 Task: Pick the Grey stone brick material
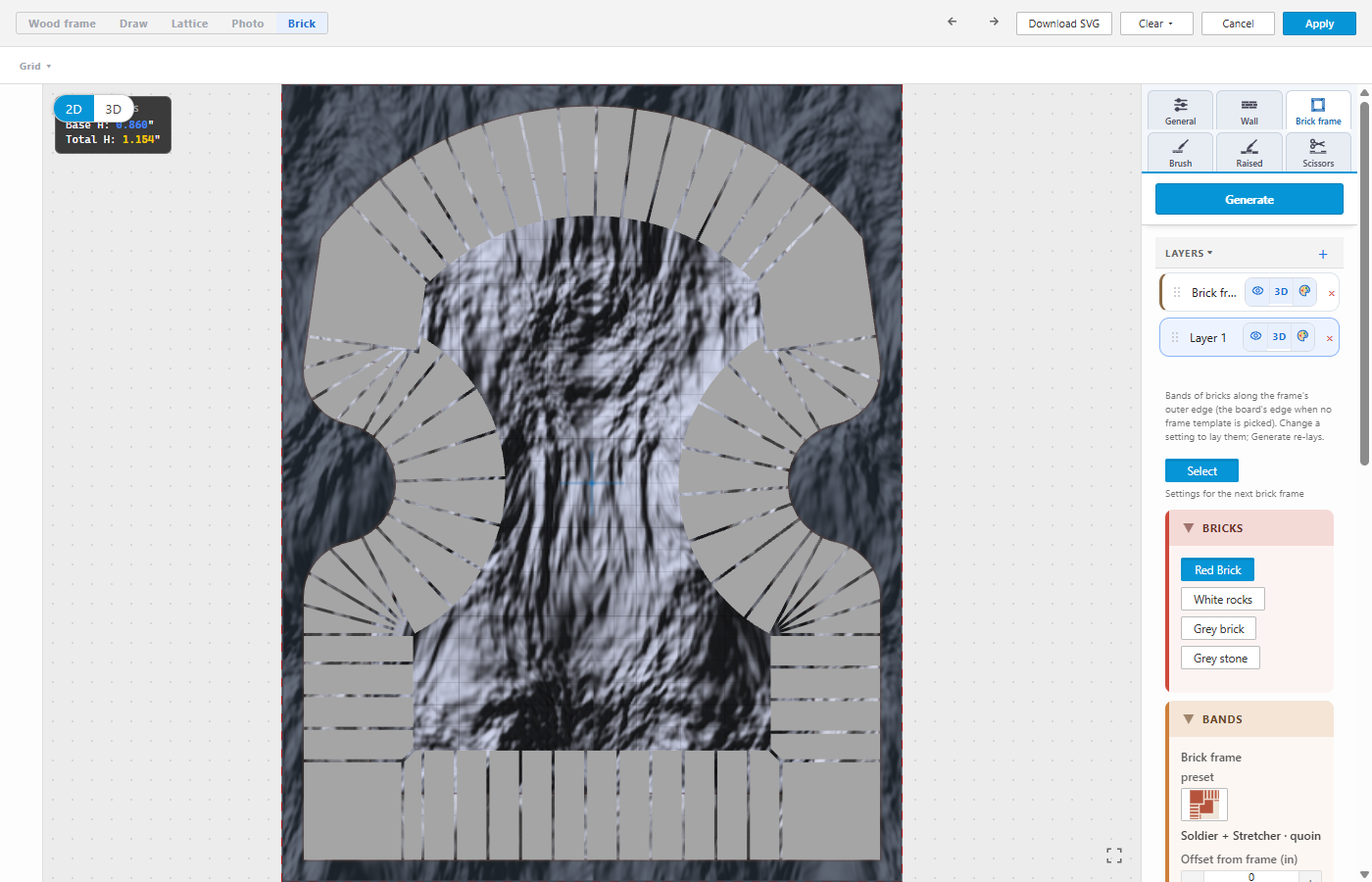tap(1220, 658)
